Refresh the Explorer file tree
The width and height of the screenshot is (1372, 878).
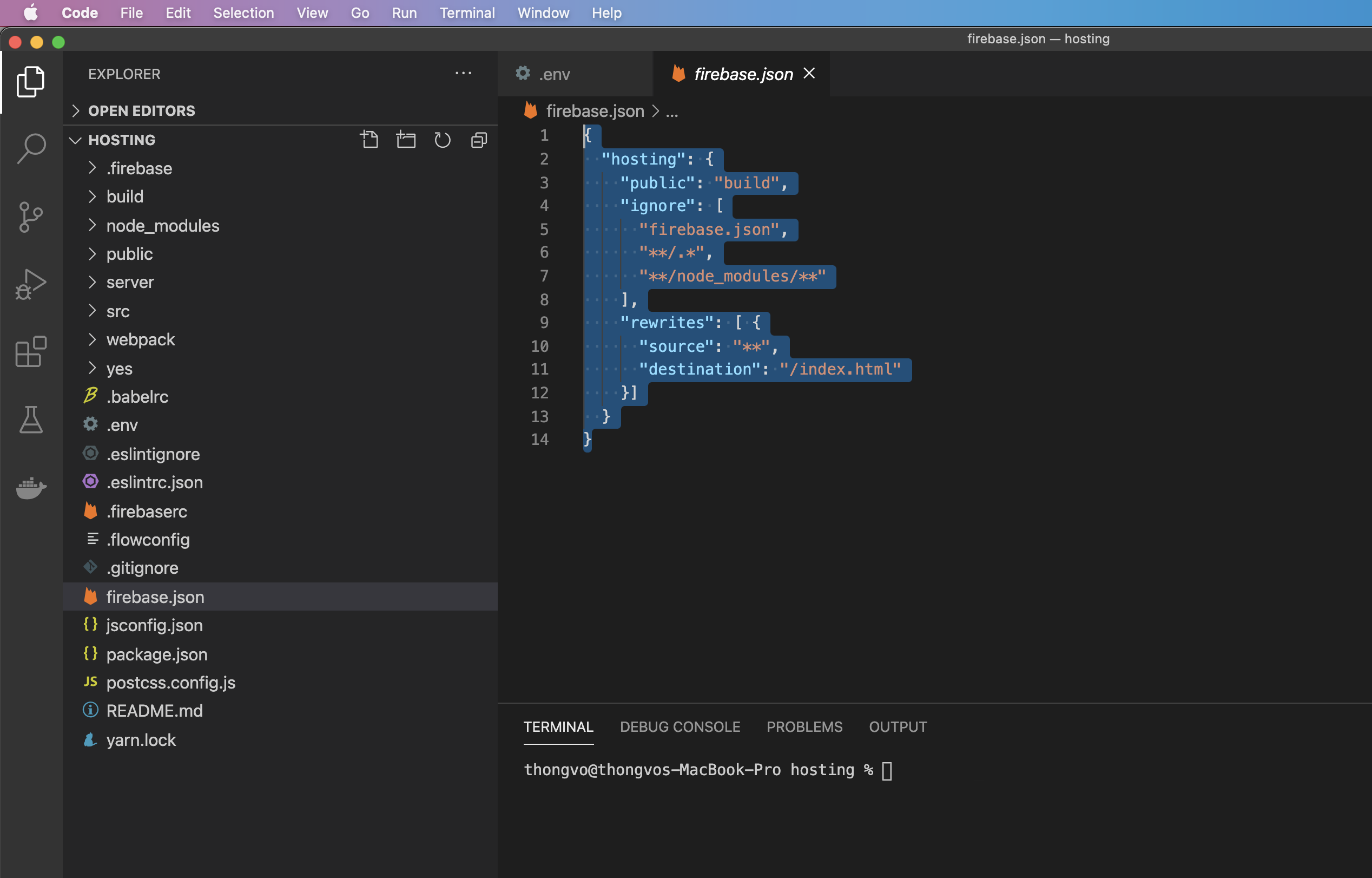tap(442, 140)
